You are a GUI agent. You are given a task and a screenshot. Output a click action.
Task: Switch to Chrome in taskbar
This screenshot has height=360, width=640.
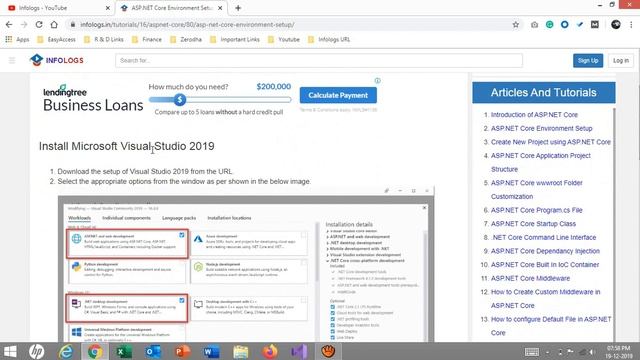point(95,351)
